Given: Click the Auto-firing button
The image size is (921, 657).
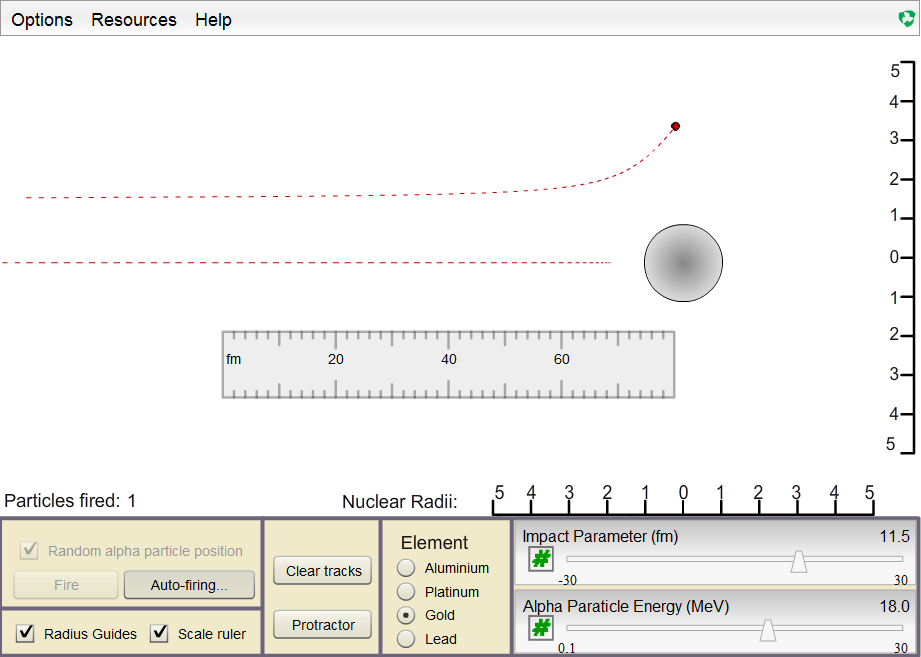Looking at the screenshot, I should (x=189, y=585).
